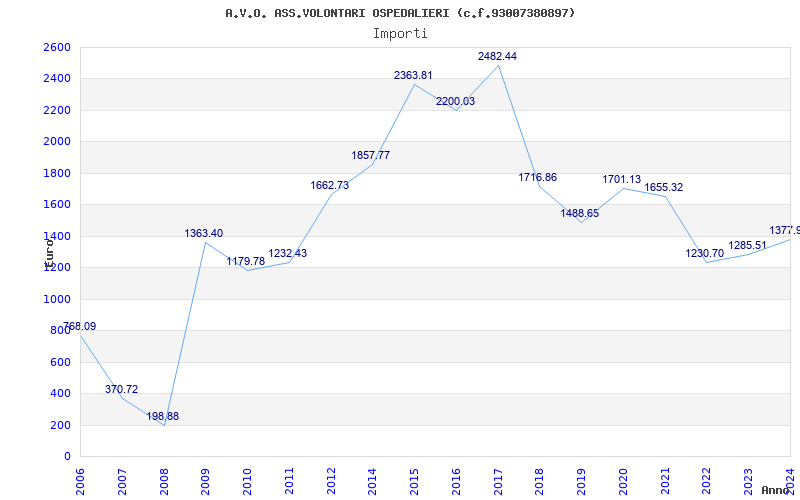The height and width of the screenshot is (500, 800).
Task: Select year 2018 on the x-axis
Action: point(540,482)
